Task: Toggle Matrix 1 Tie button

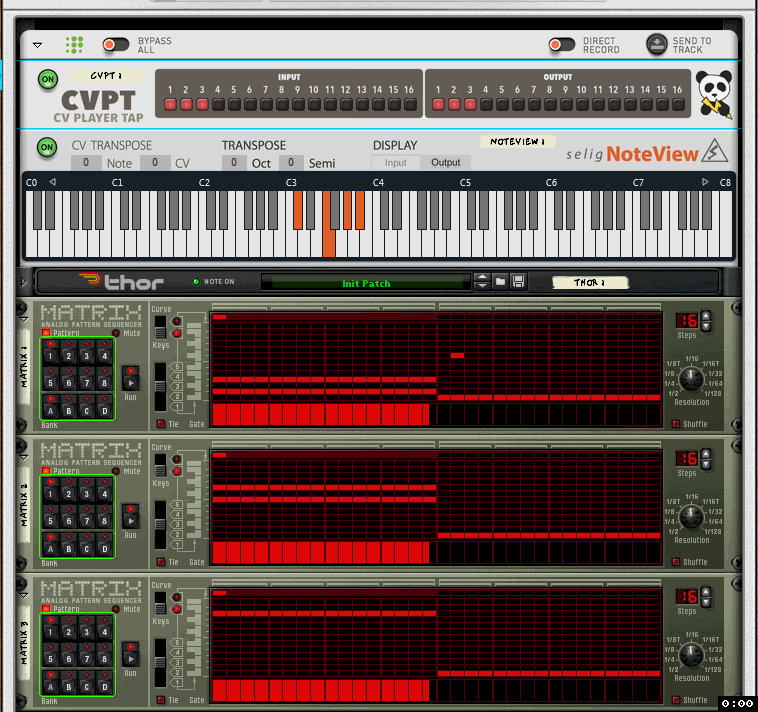Action: point(161,424)
